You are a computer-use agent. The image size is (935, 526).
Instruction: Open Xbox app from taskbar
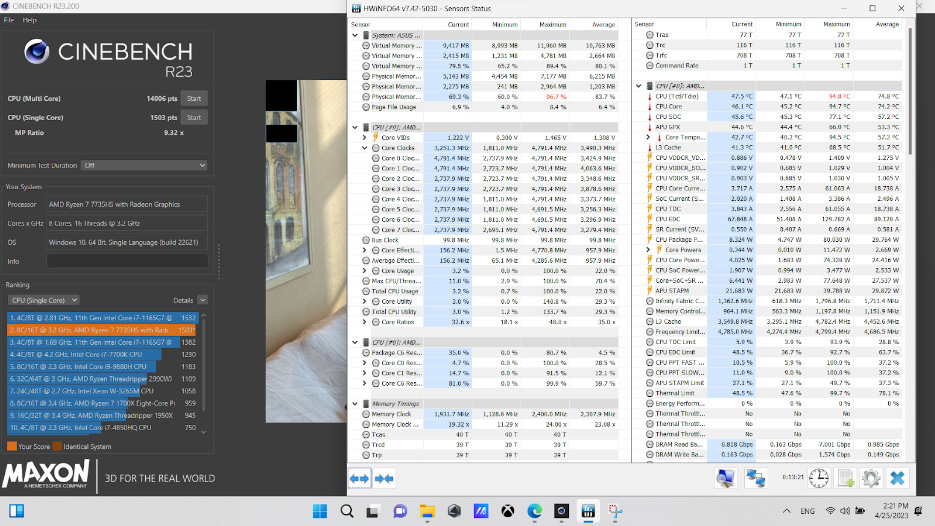click(x=507, y=511)
